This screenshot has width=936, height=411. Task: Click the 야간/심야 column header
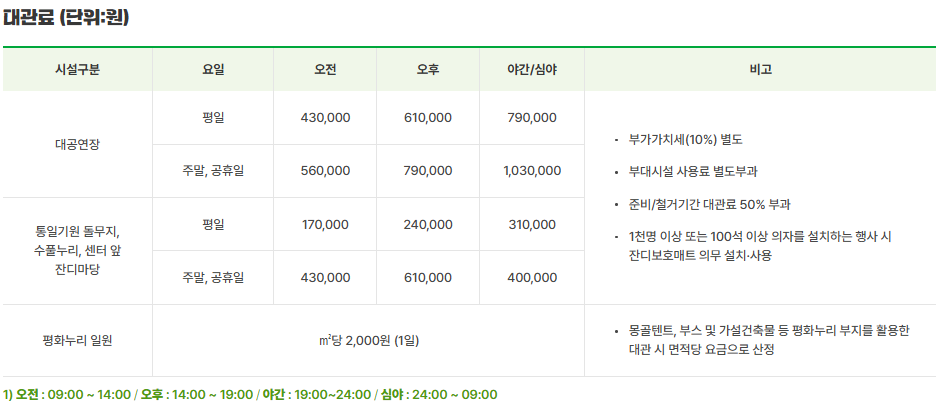click(532, 69)
